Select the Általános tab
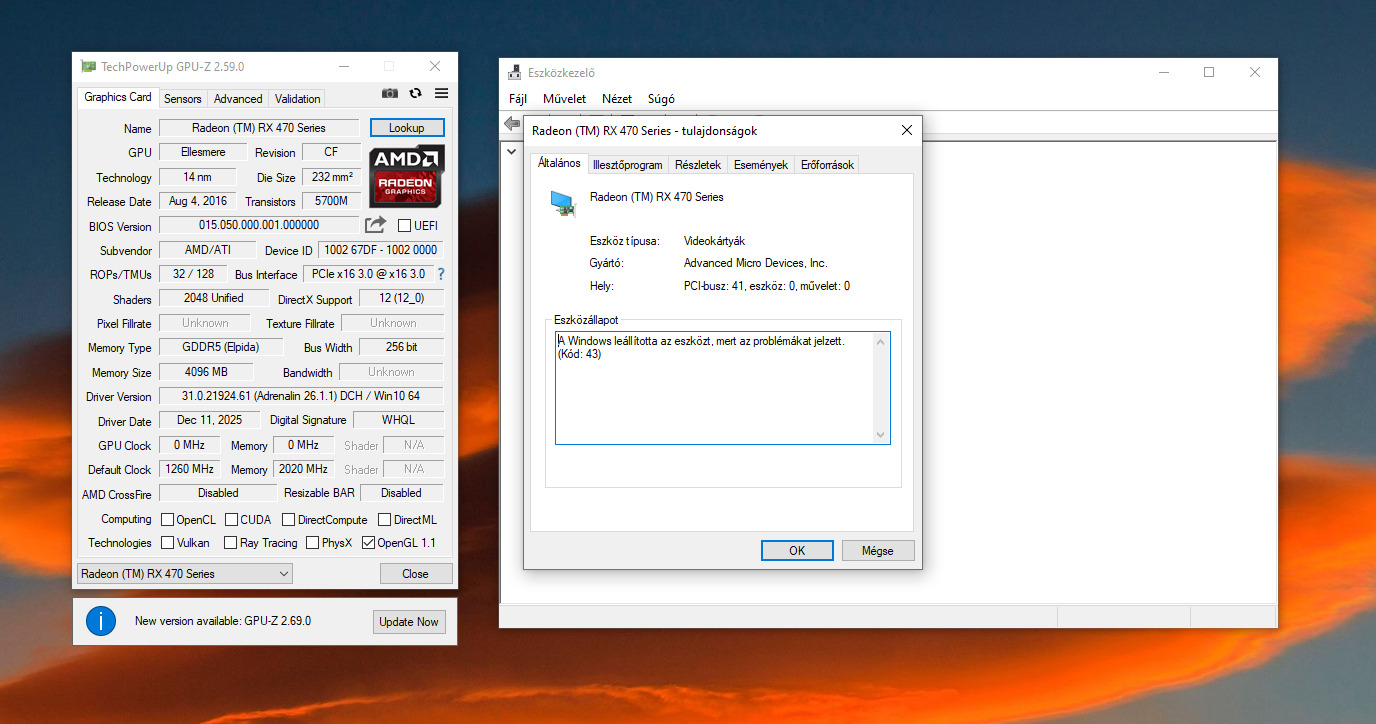 [x=559, y=163]
